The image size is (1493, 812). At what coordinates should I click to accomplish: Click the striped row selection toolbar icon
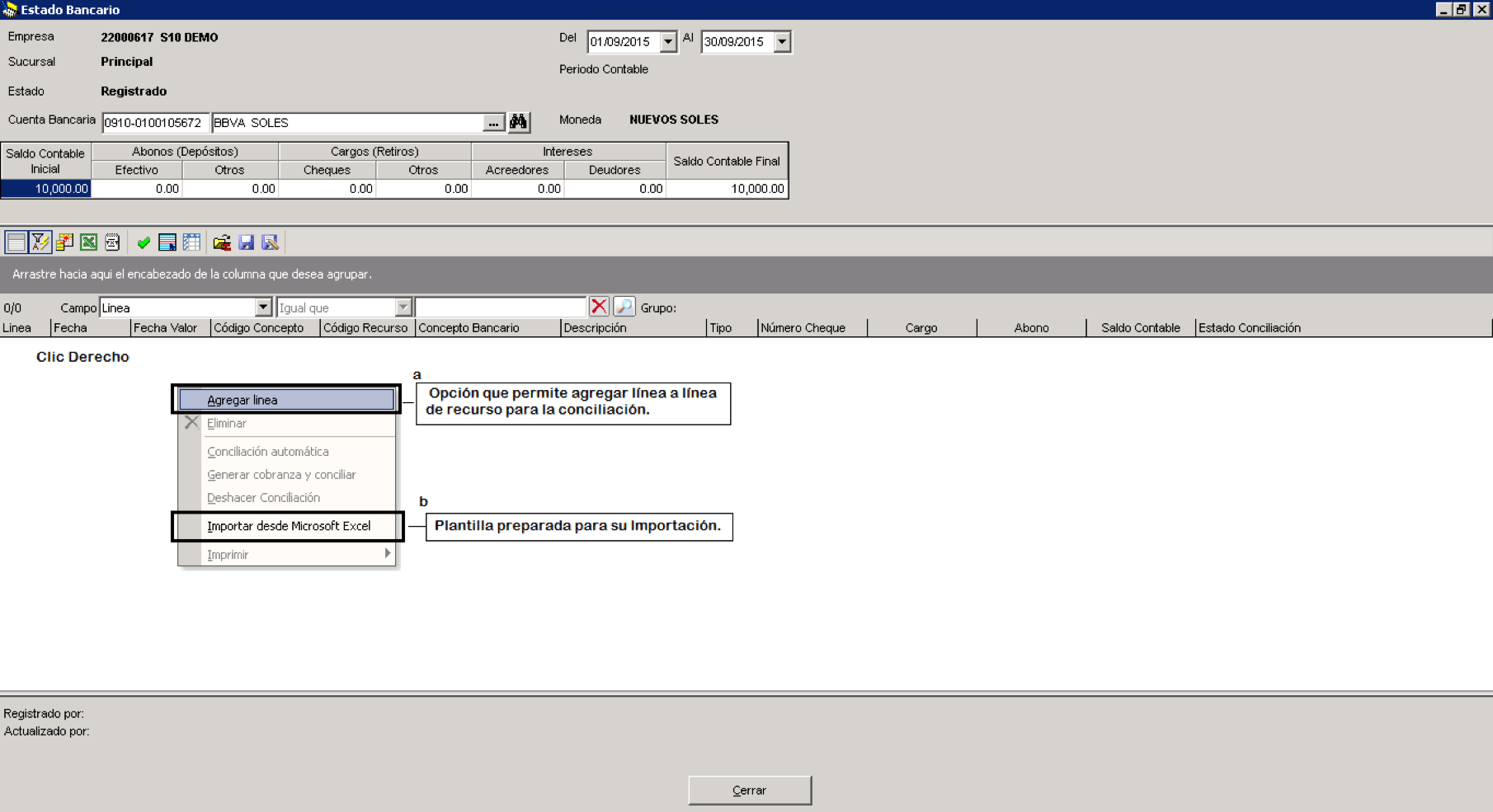[x=167, y=242]
